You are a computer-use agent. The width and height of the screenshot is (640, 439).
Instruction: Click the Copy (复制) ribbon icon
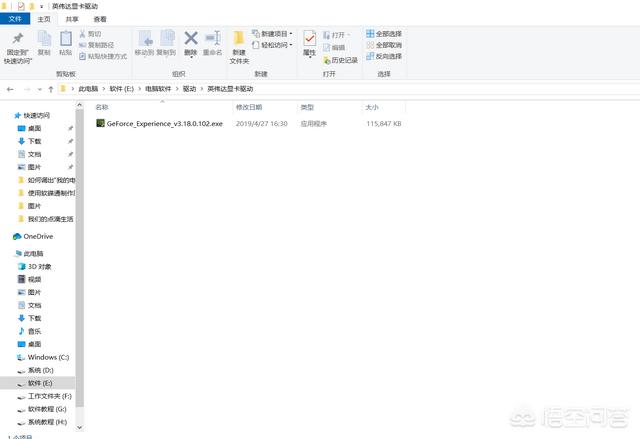43,40
